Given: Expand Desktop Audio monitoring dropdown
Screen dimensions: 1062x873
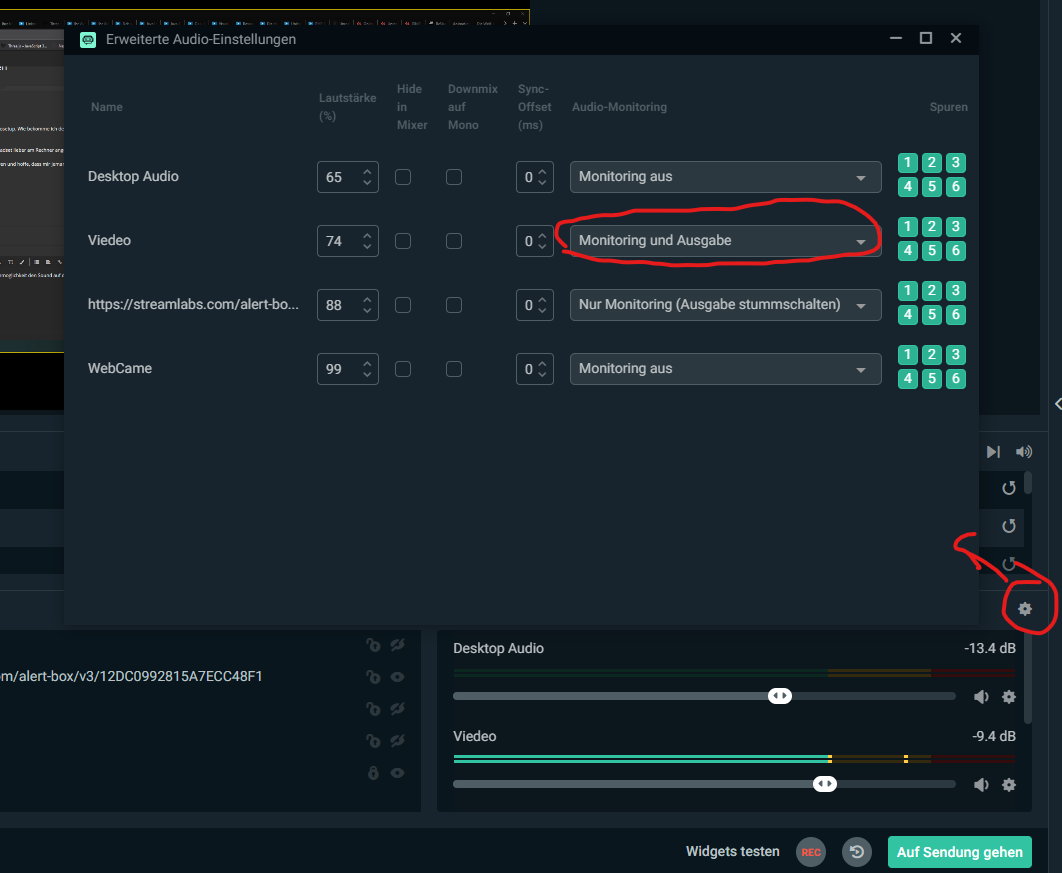Looking at the screenshot, I should pos(725,177).
